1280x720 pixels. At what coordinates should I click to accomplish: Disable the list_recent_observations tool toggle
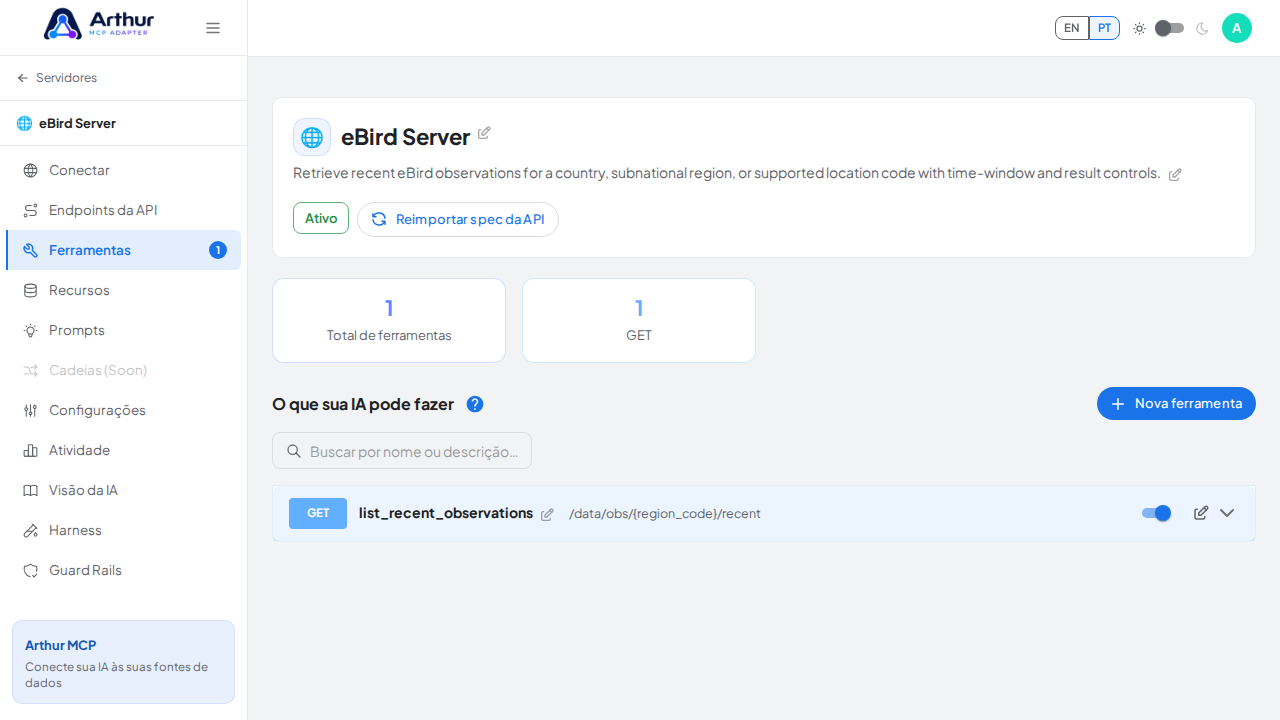click(x=1157, y=513)
